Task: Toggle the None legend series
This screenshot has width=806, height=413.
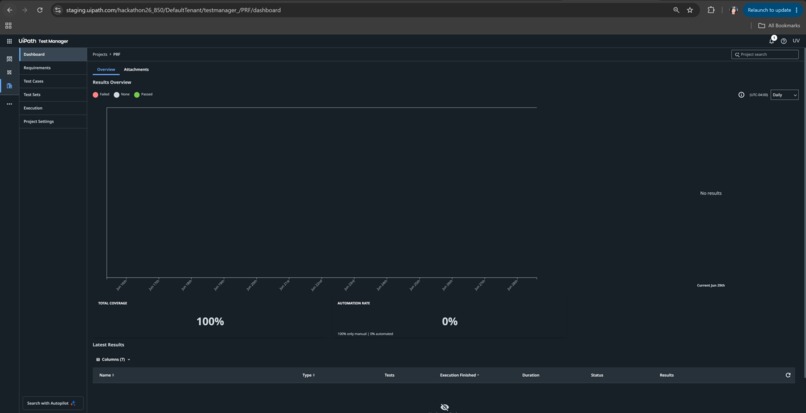Action: tap(122, 95)
